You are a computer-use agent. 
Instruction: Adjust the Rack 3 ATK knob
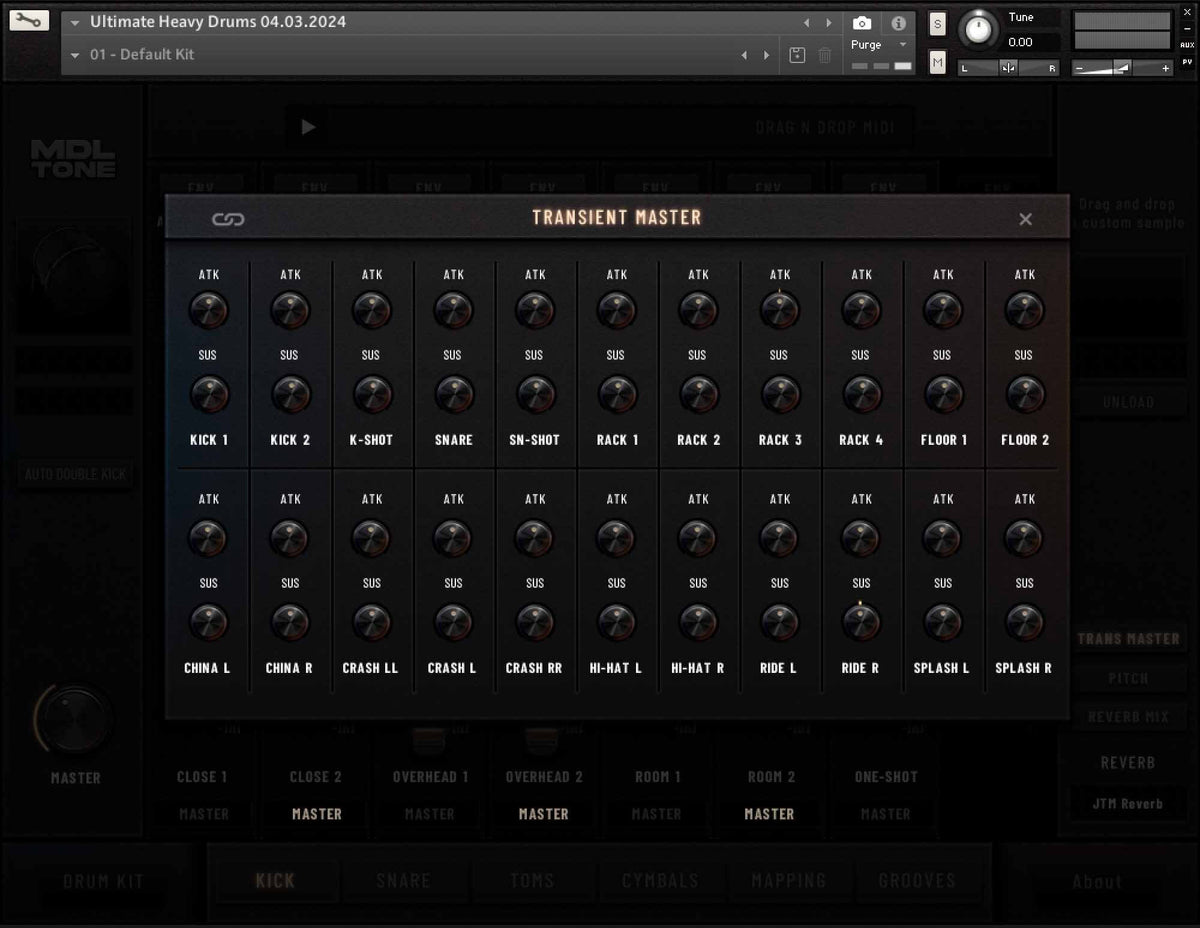780,311
